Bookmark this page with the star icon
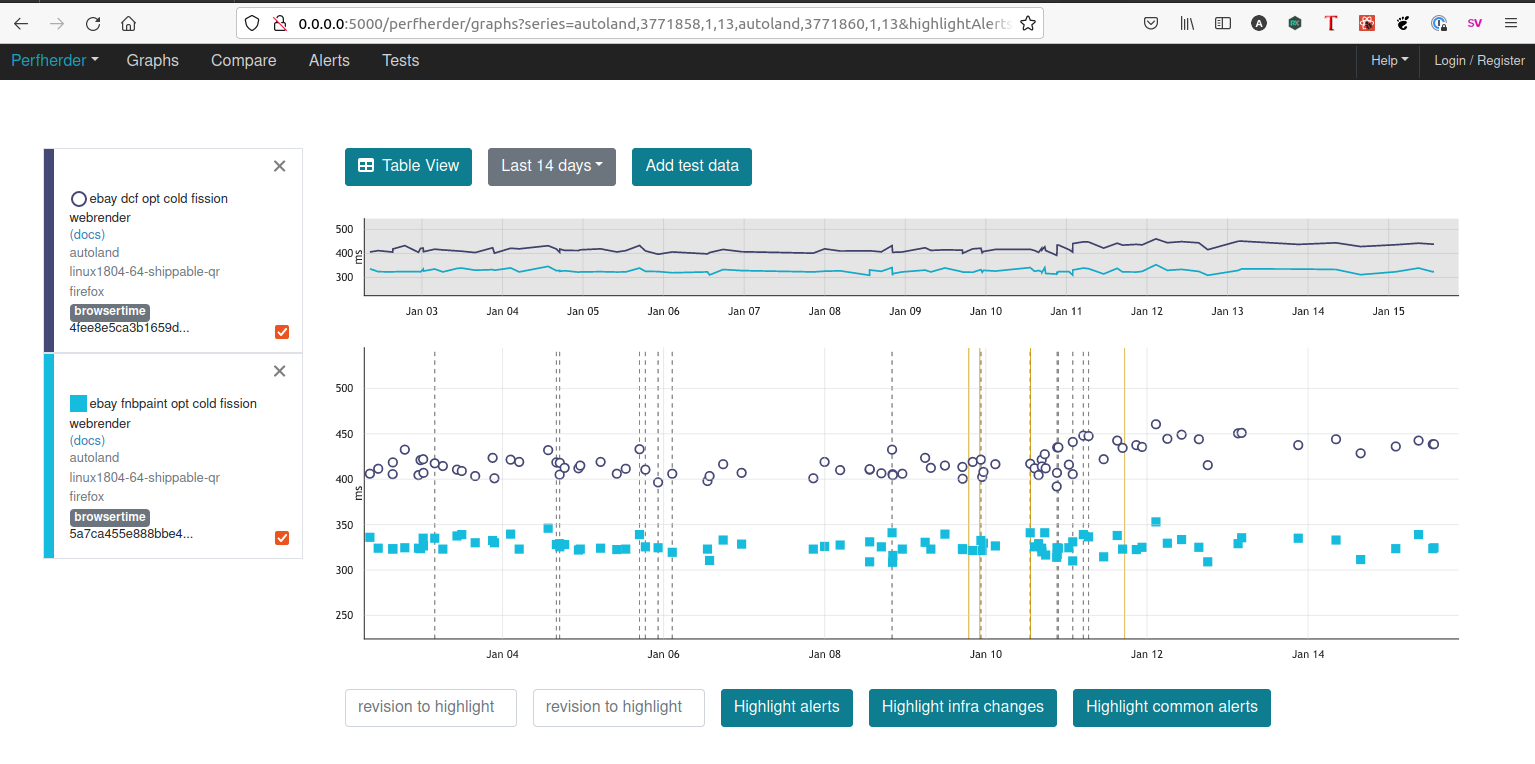Viewport: 1535px width, 764px height. click(1027, 24)
